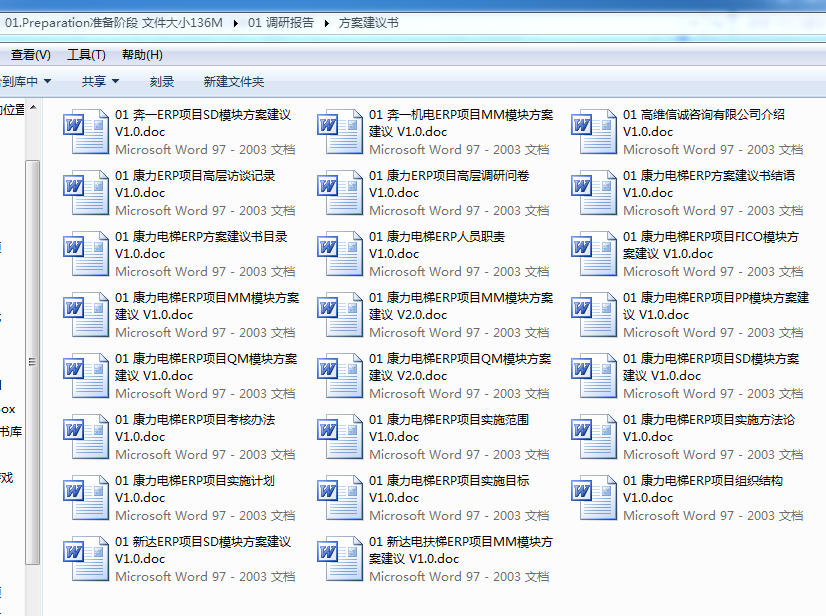
Task: Click Word icon of 新达电扶梯ERP项目MM模块方案建议 V1.0.doc
Action: (340, 559)
